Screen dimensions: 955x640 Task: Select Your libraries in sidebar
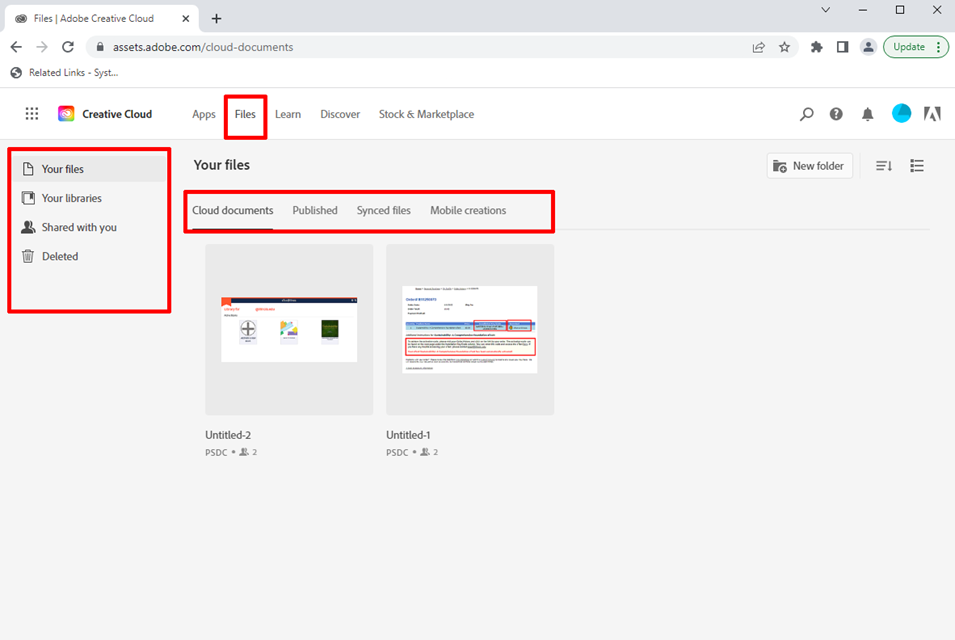point(90,198)
